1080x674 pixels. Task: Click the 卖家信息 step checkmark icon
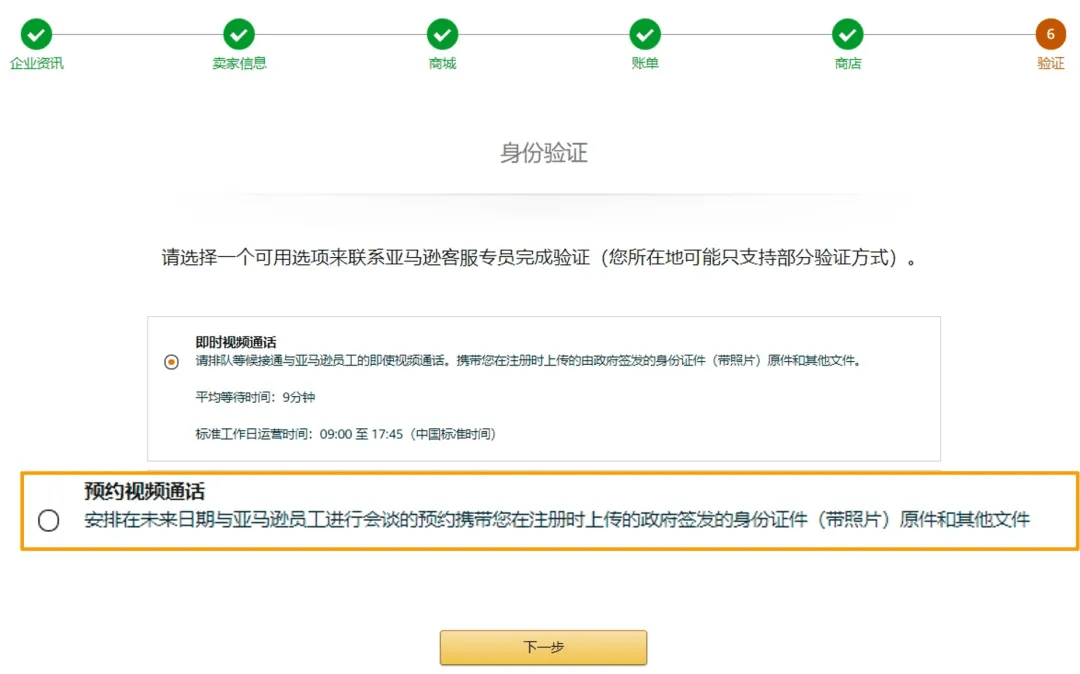239,34
